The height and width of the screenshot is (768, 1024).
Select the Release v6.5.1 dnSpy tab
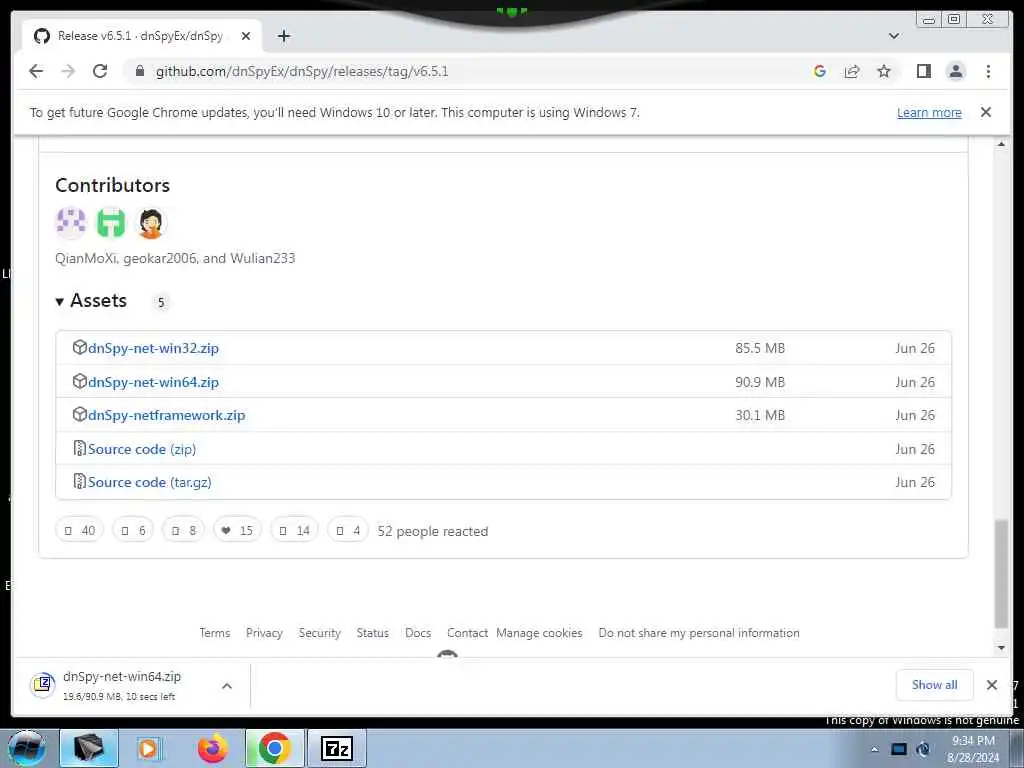click(x=141, y=36)
